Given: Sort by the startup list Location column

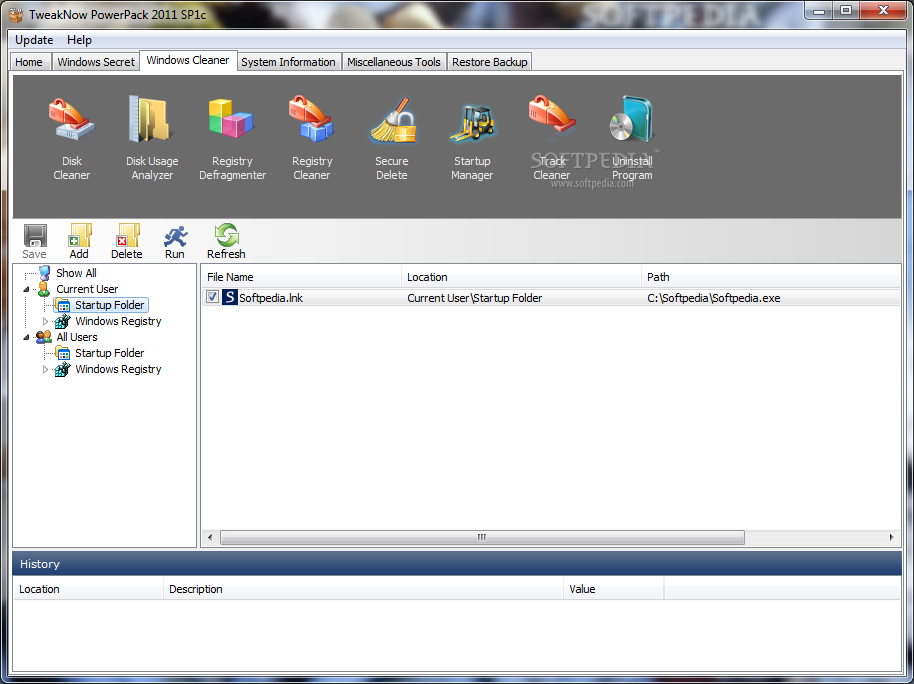Looking at the screenshot, I should pyautogui.click(x=521, y=277).
